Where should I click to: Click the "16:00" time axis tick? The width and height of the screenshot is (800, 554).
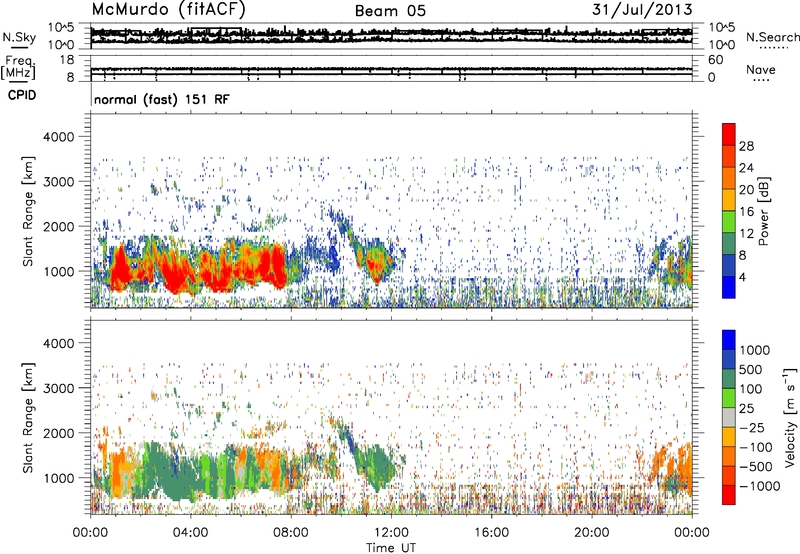(491, 533)
